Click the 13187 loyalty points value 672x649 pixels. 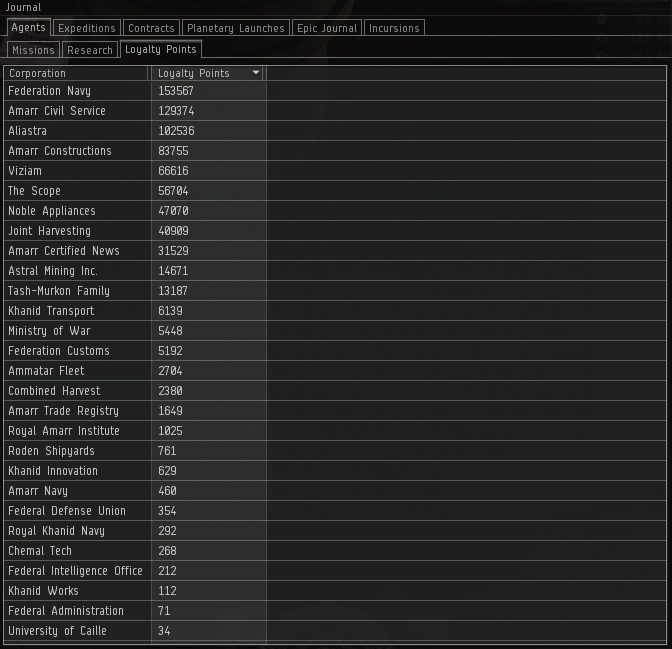[x=173, y=291]
